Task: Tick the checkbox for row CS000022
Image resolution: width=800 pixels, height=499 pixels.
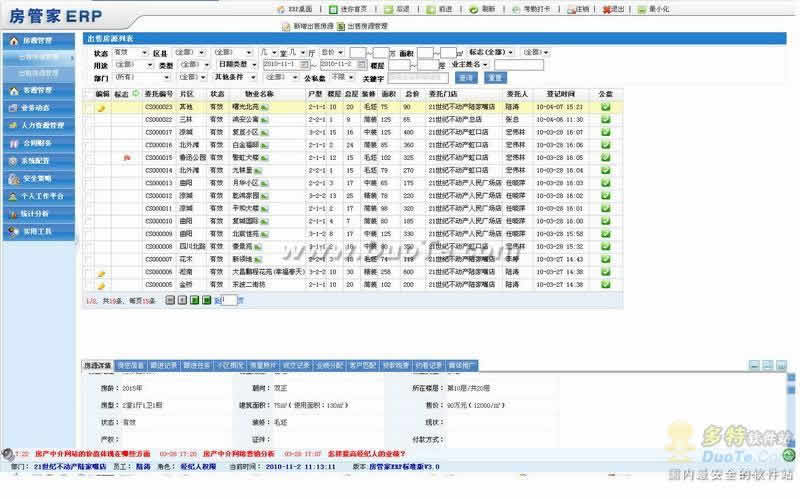Action: [x=87, y=119]
